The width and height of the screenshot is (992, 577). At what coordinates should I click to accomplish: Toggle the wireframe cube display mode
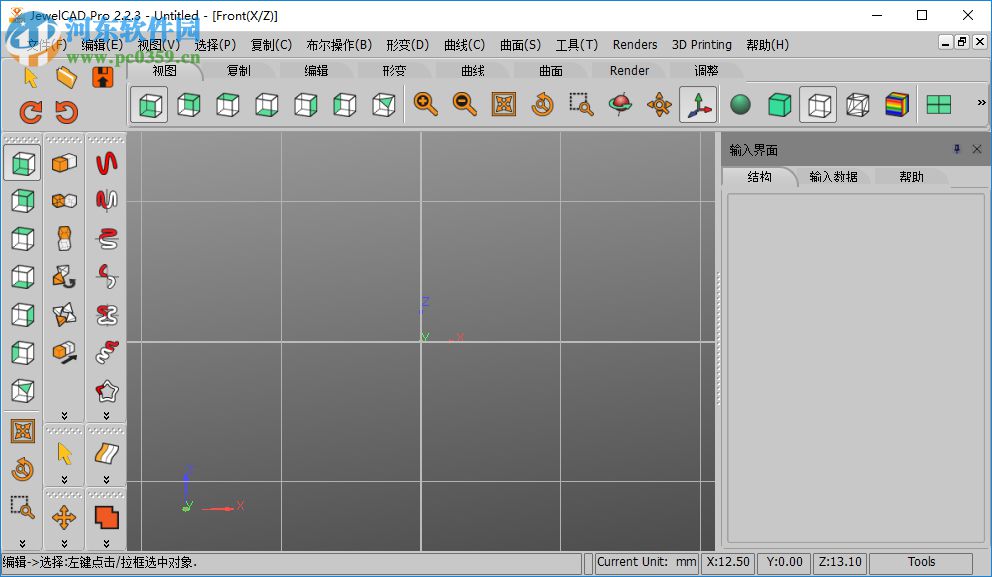(x=818, y=104)
